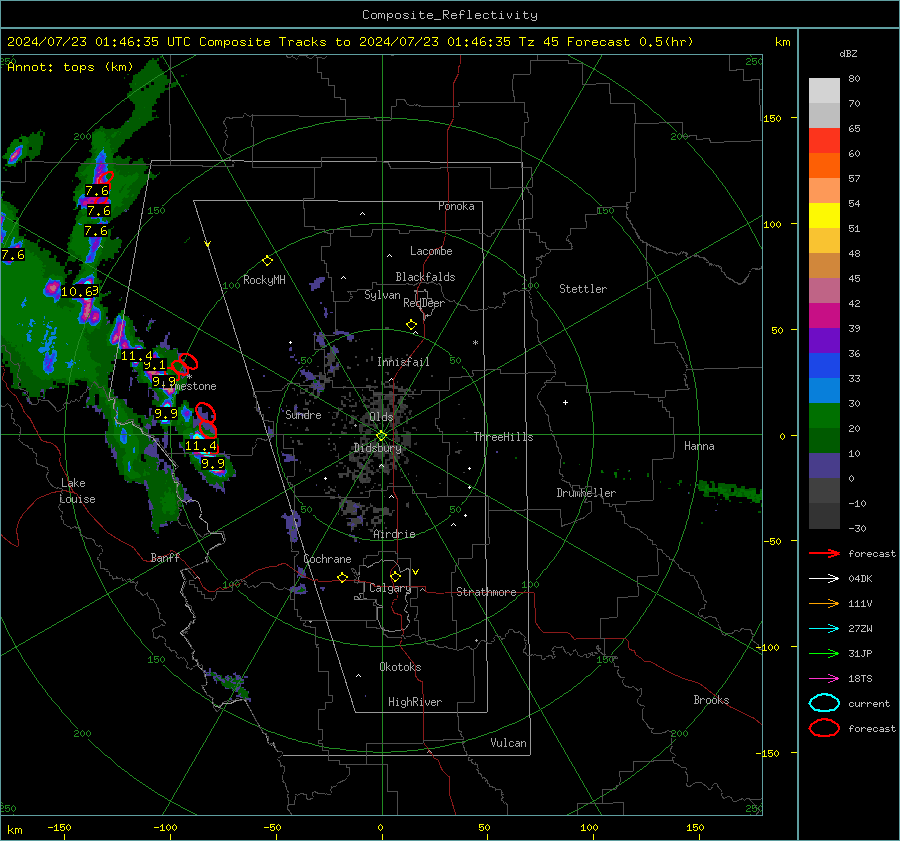Click the Hanna town label

tap(699, 446)
